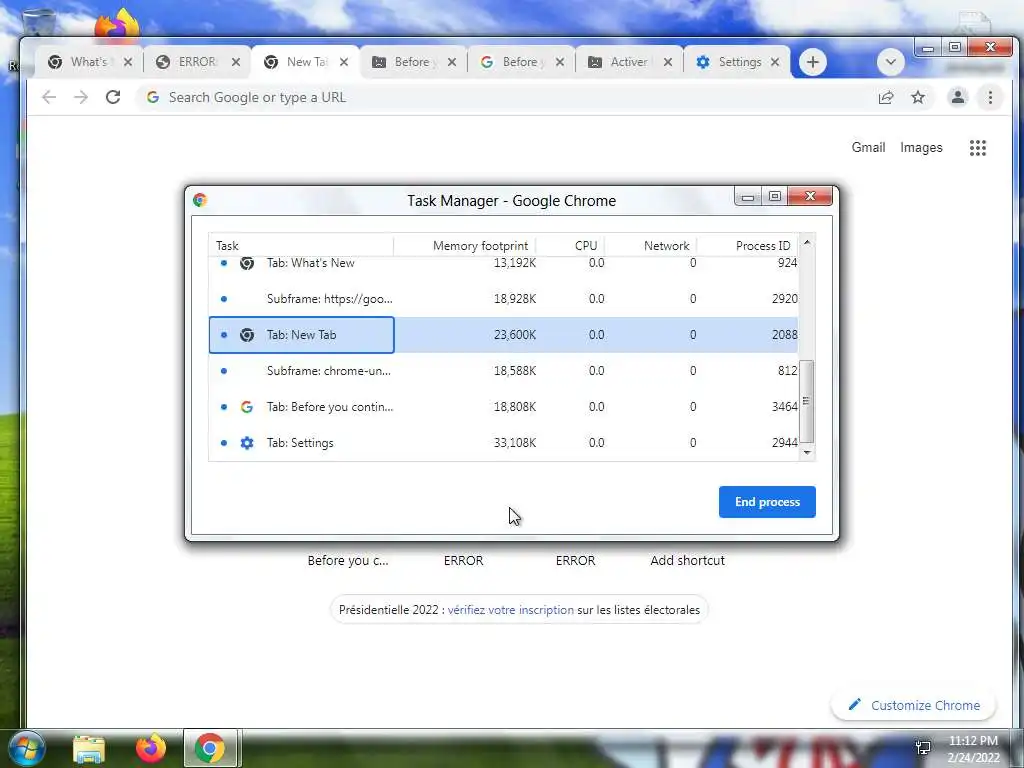The height and width of the screenshot is (768, 1024).
Task: Click process ID 2920 cell
Action: (784, 299)
